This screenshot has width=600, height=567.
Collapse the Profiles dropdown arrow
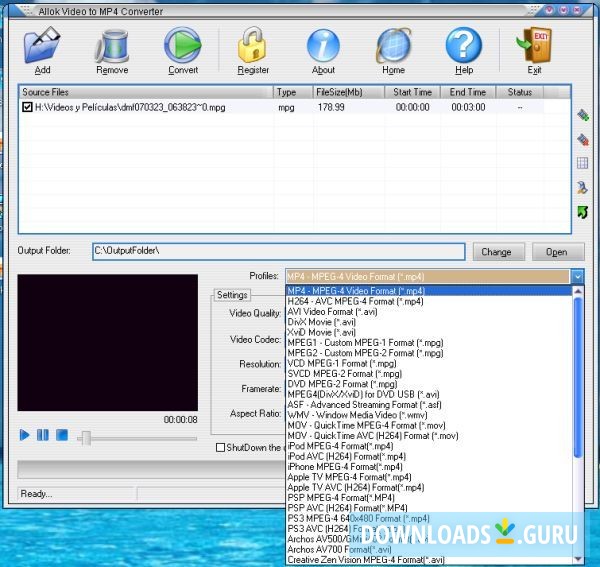point(577,276)
